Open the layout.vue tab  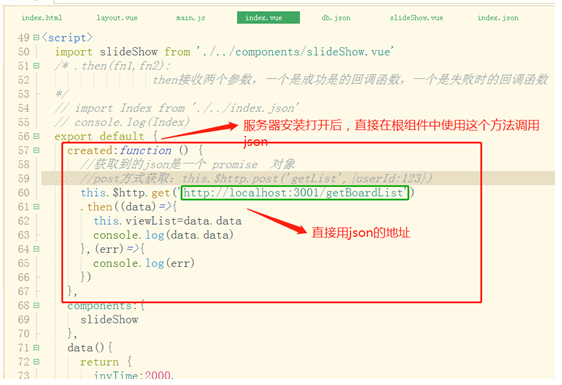coord(117,18)
